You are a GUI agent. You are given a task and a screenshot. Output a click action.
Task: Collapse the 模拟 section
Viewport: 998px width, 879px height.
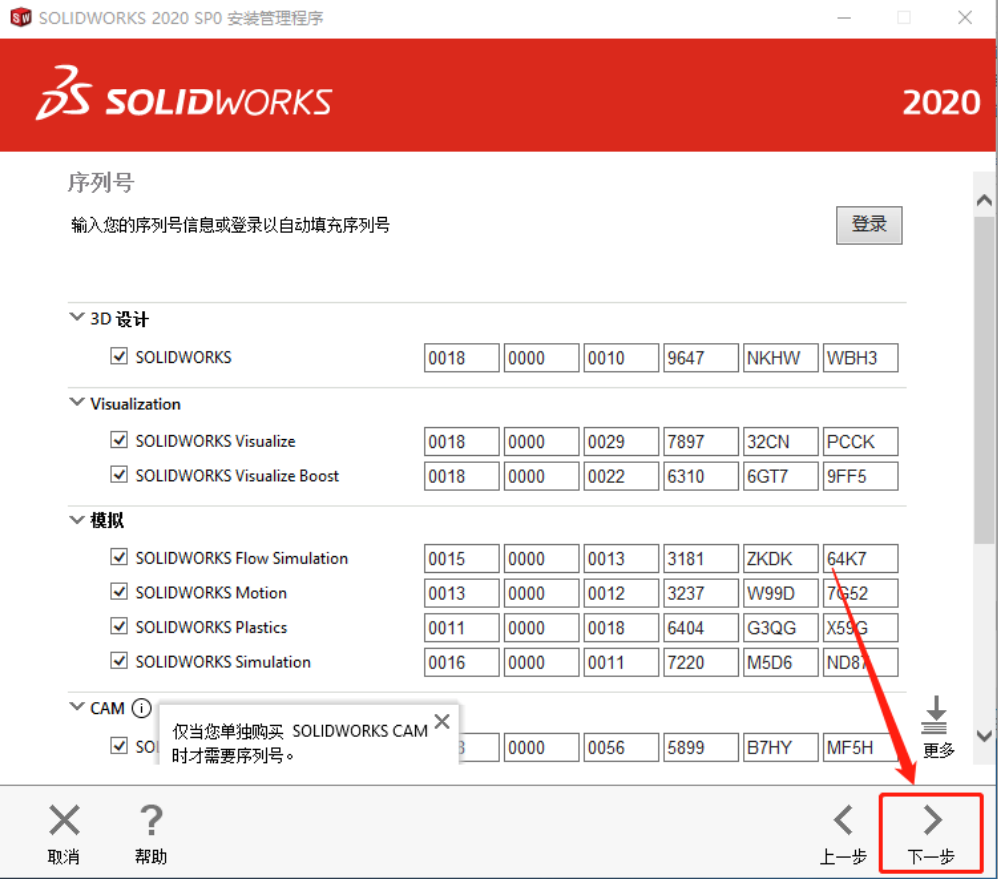(x=77, y=520)
